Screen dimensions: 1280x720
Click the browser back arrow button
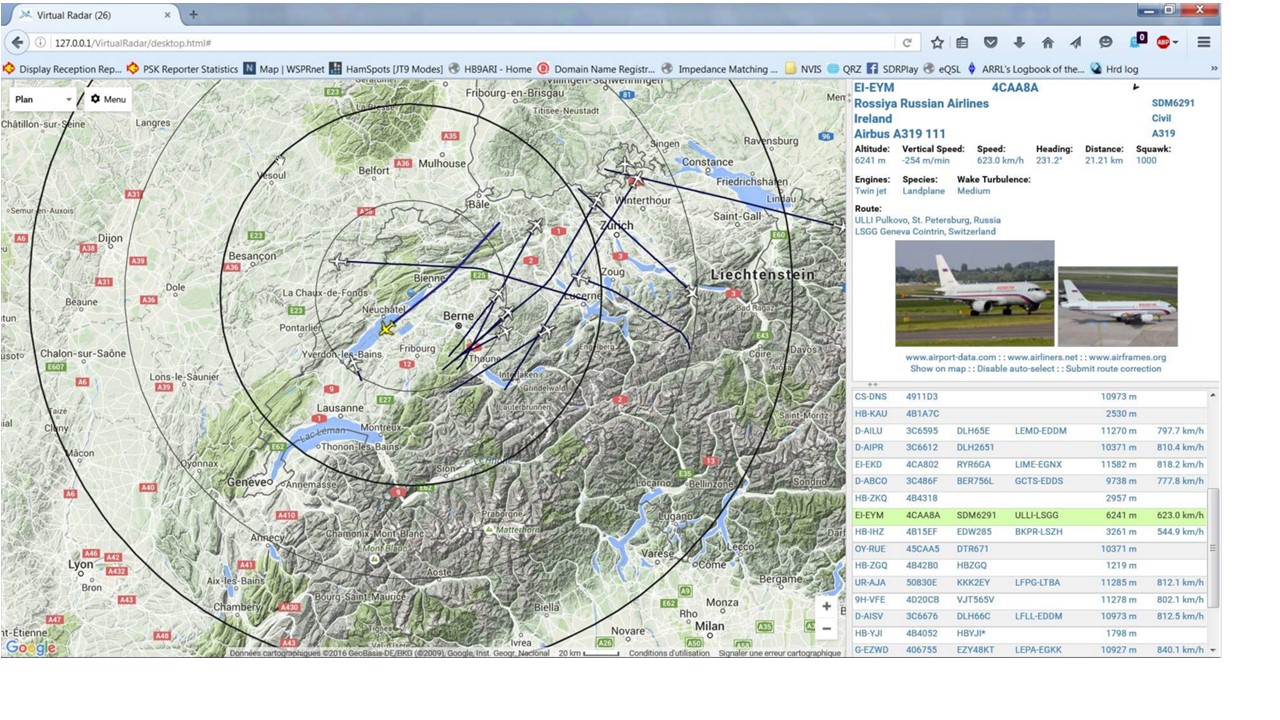pos(17,43)
